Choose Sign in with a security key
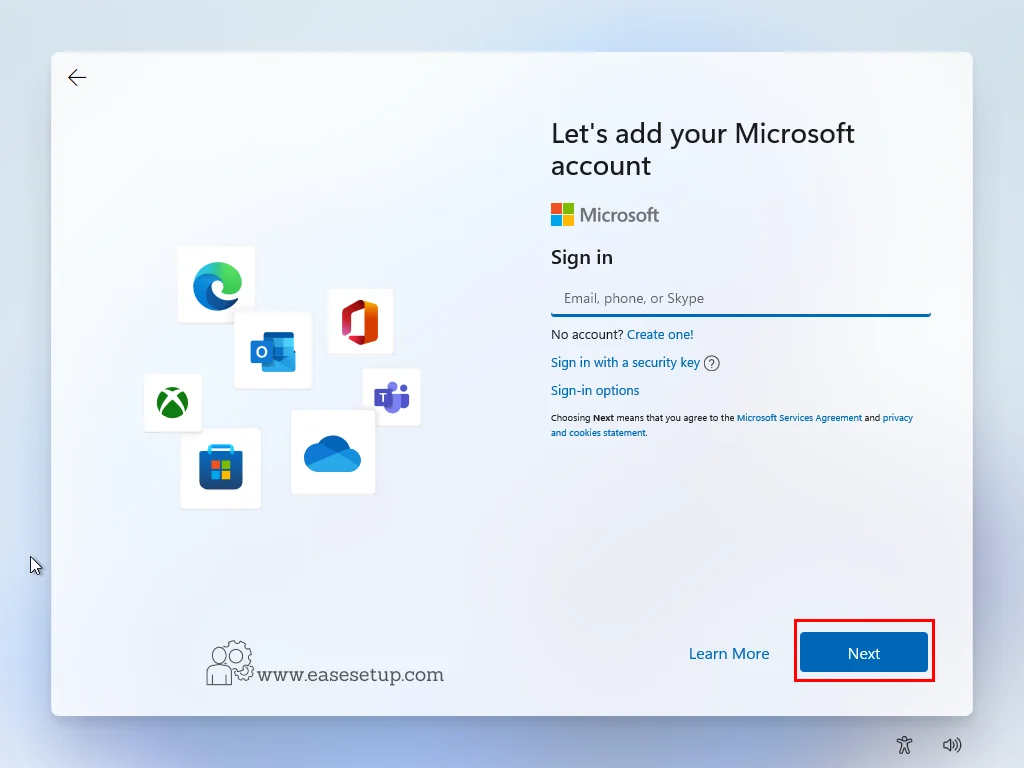 point(625,362)
